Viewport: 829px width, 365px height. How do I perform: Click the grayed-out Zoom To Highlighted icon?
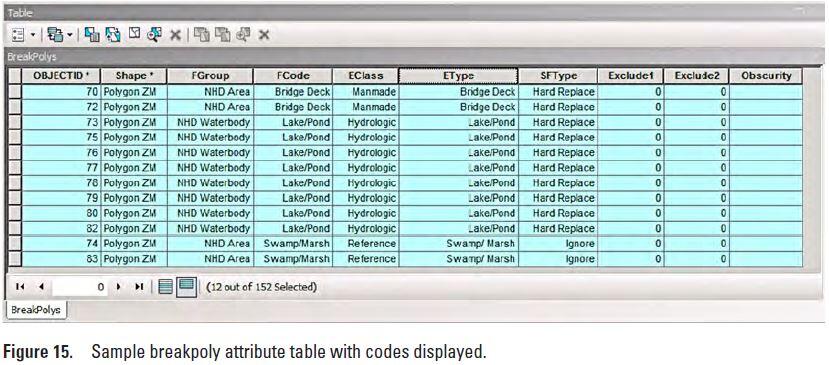[x=243, y=35]
